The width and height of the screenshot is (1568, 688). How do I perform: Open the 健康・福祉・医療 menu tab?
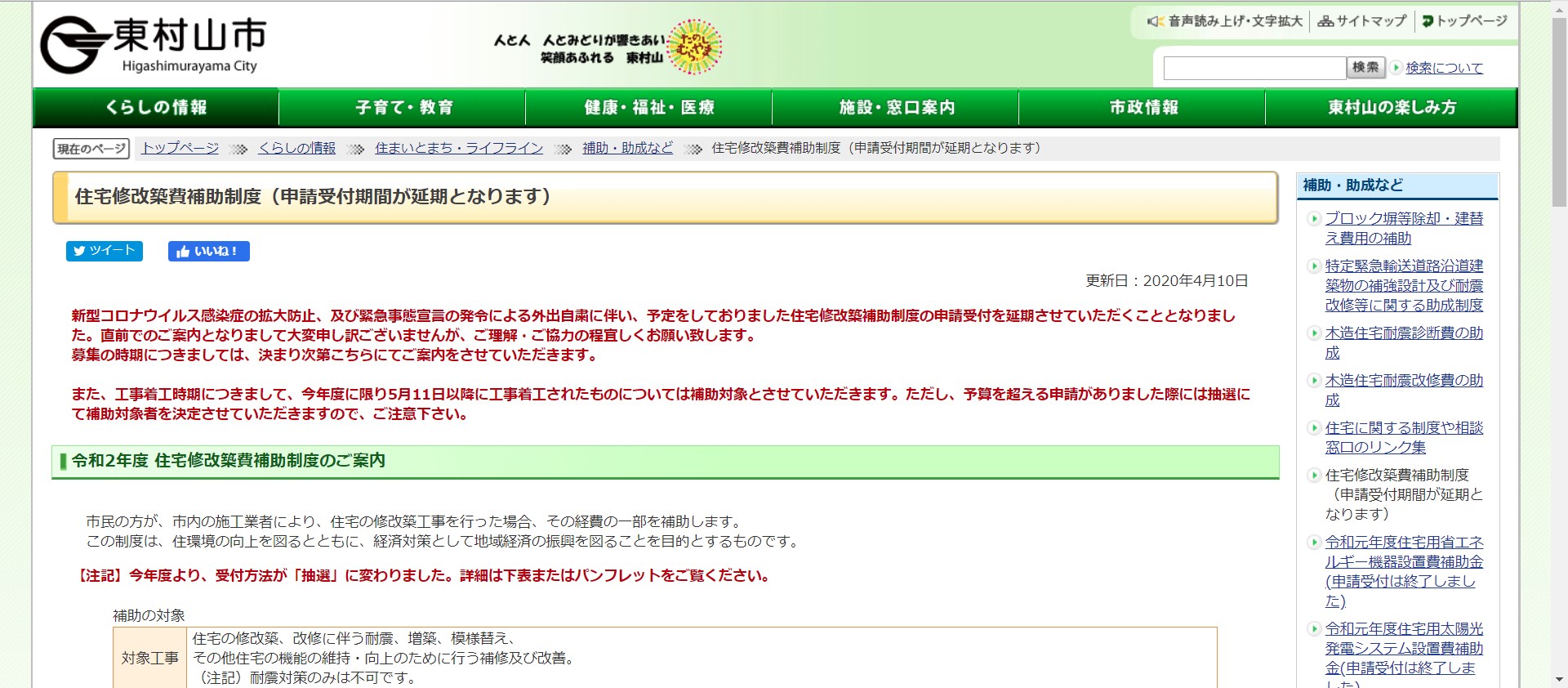[x=649, y=108]
